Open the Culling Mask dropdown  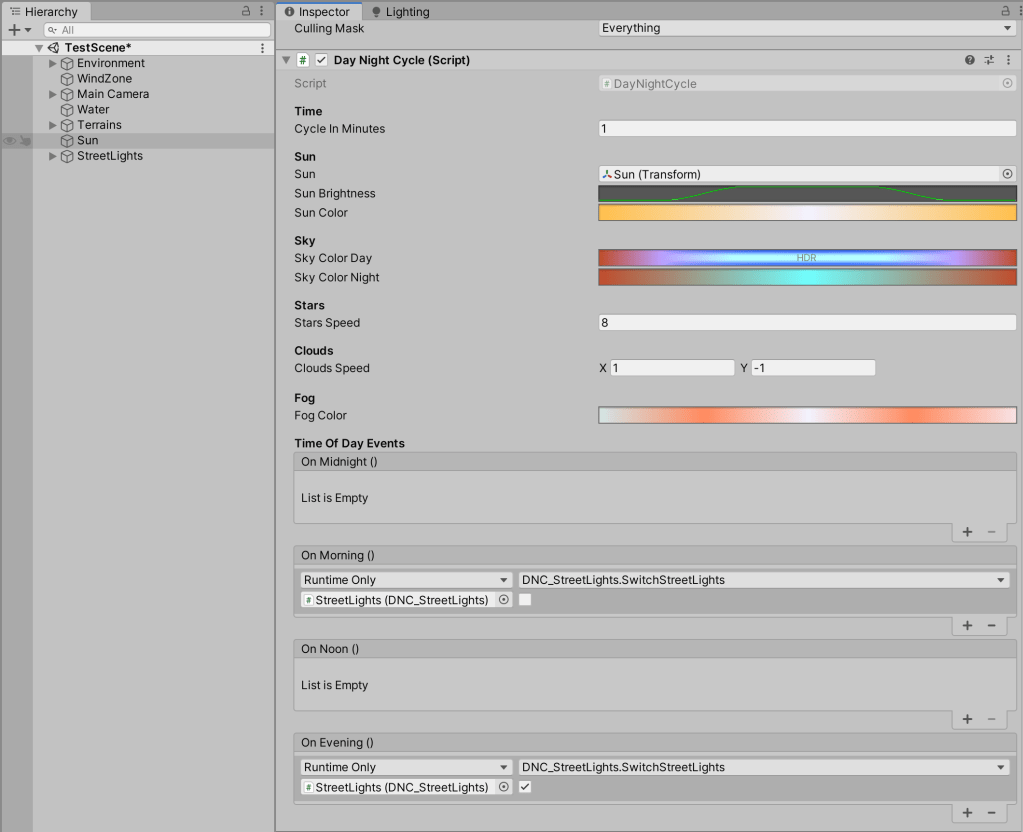pos(807,28)
